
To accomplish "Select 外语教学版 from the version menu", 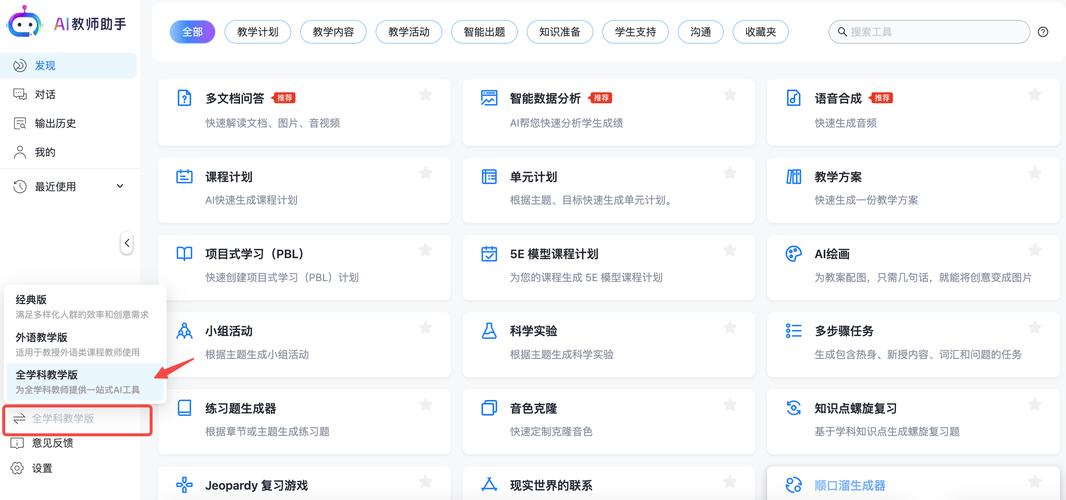I will pyautogui.click(x=84, y=344).
